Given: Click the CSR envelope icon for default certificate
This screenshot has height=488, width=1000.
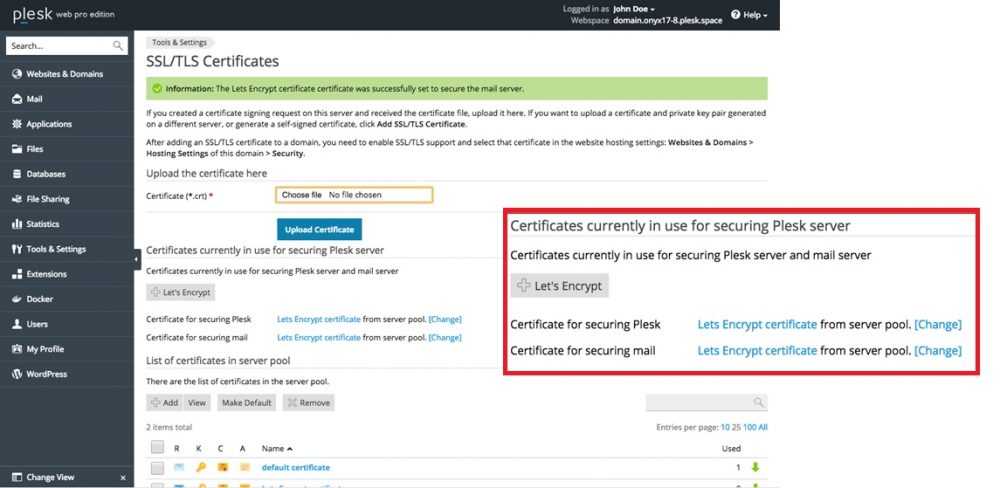Looking at the screenshot, I should pyautogui.click(x=179, y=468).
